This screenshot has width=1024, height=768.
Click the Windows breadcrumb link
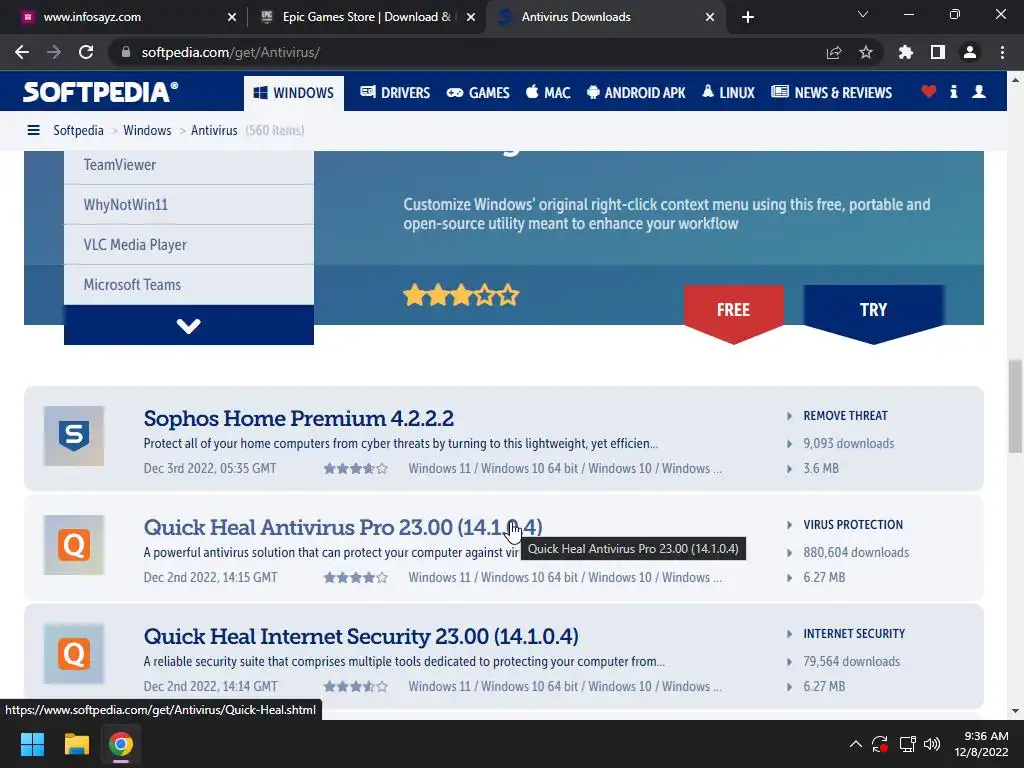[147, 131]
